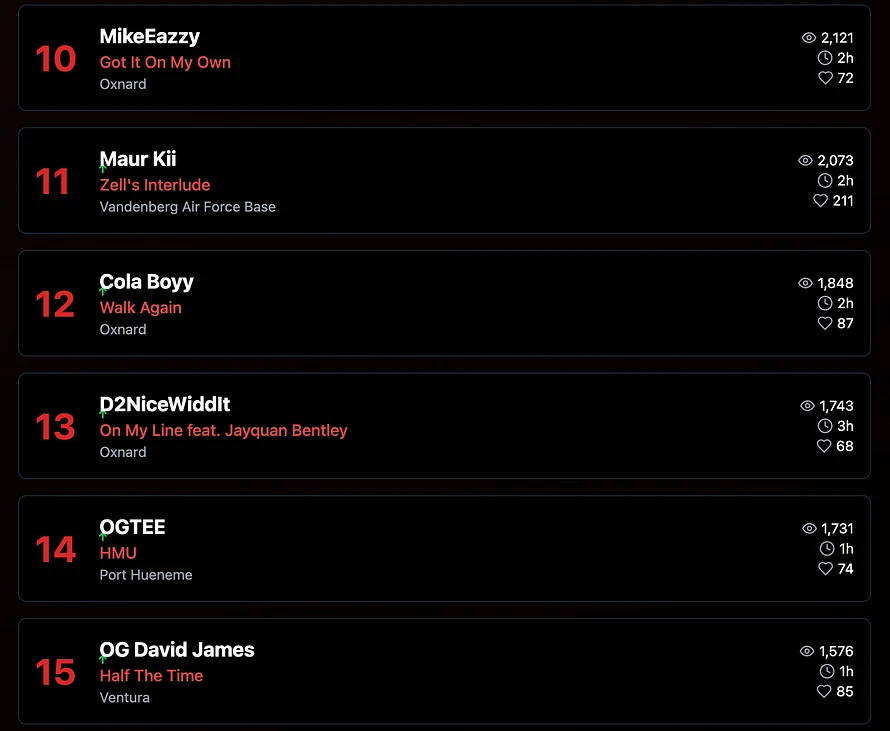Click the clock icon on Cola Boyy's row
This screenshot has height=731, width=890.
(825, 303)
